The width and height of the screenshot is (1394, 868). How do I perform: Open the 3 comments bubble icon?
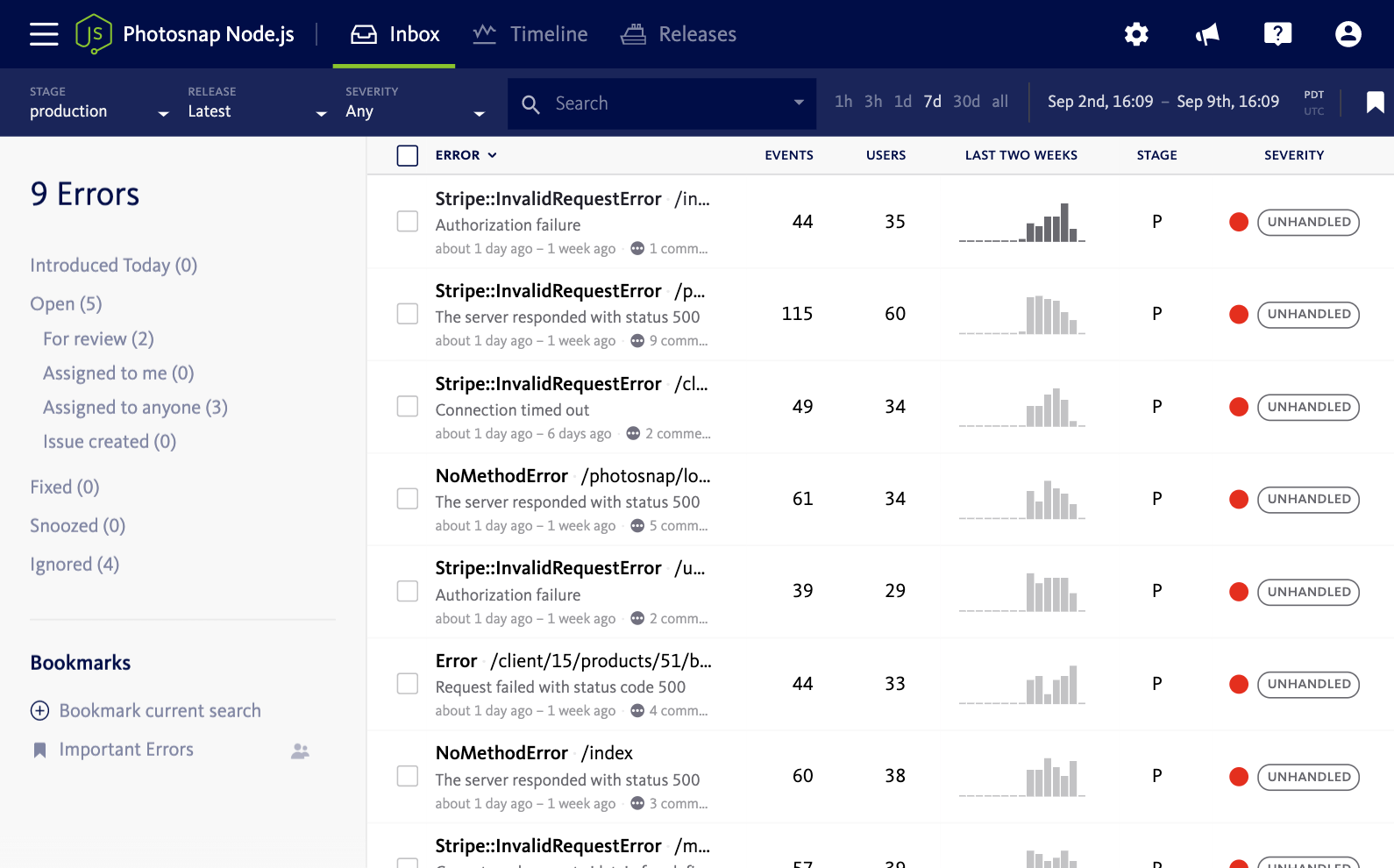(637, 803)
